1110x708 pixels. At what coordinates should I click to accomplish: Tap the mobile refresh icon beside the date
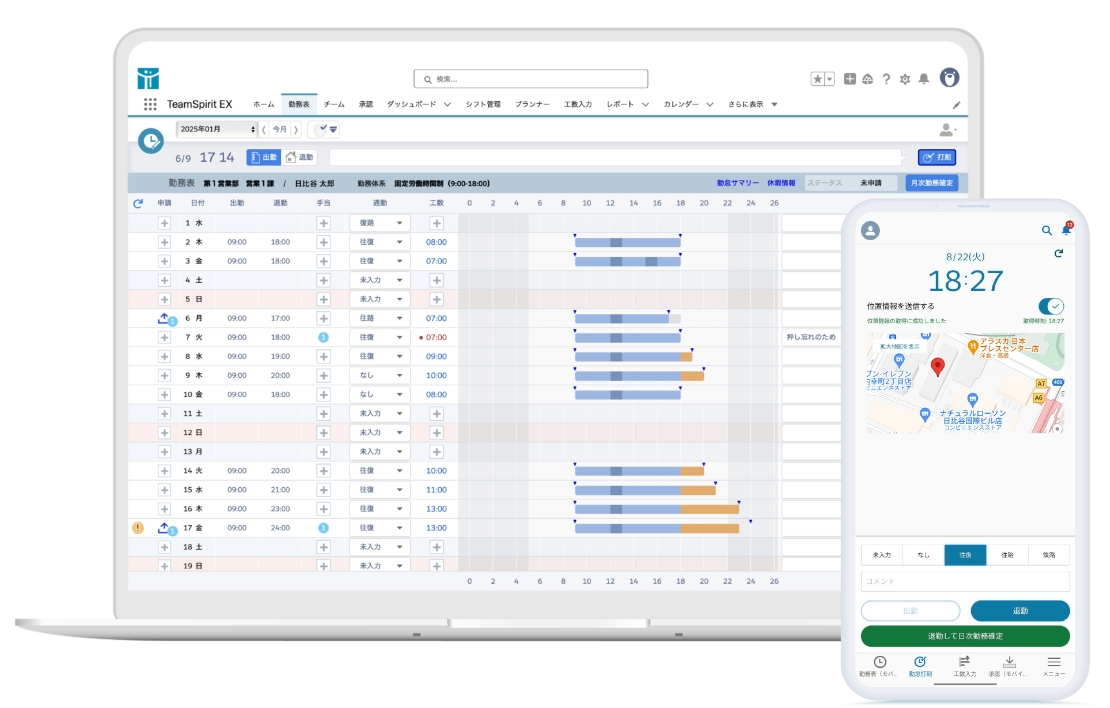[x=1058, y=255]
